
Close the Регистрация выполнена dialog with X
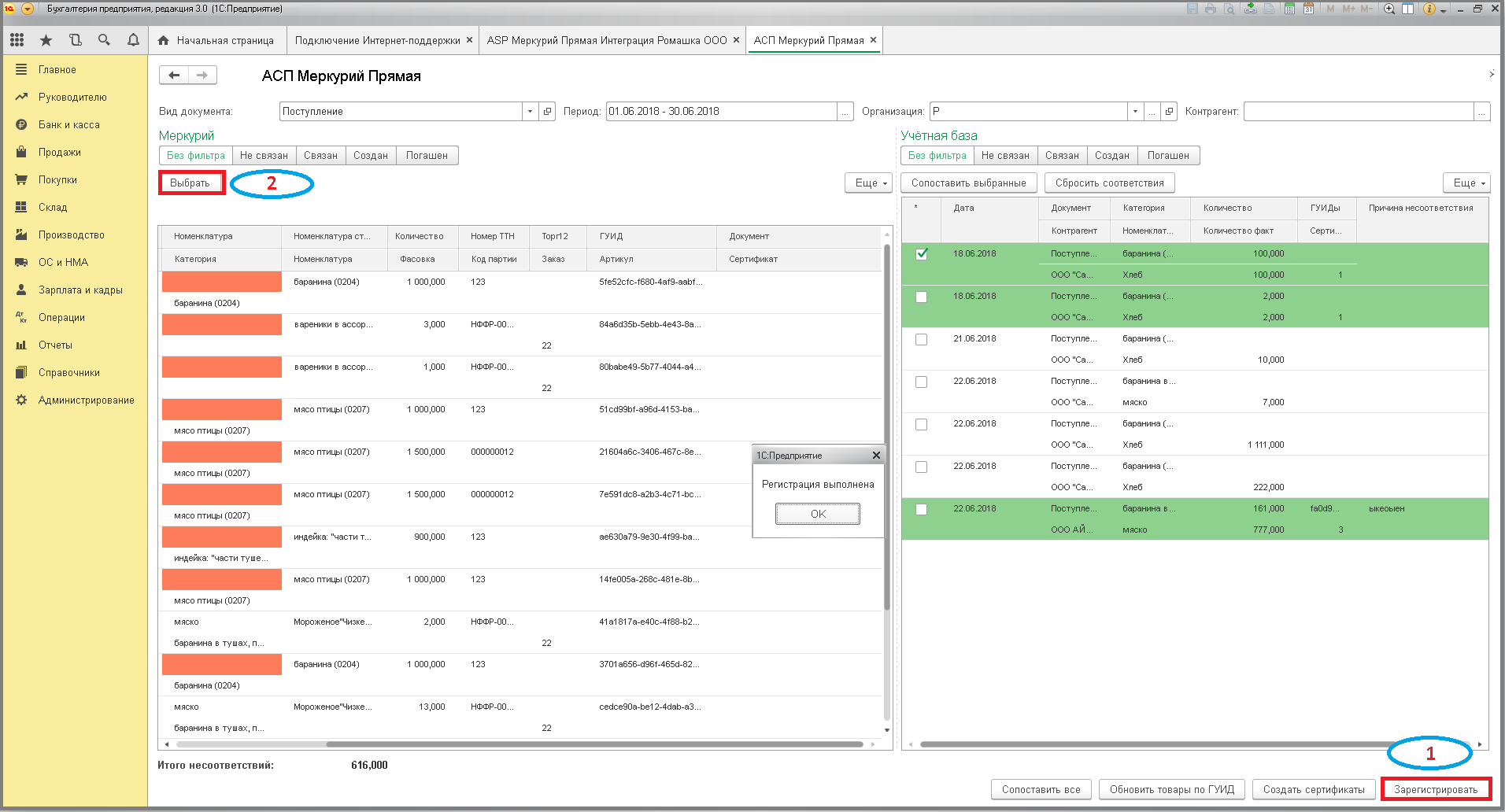pyautogui.click(x=876, y=456)
